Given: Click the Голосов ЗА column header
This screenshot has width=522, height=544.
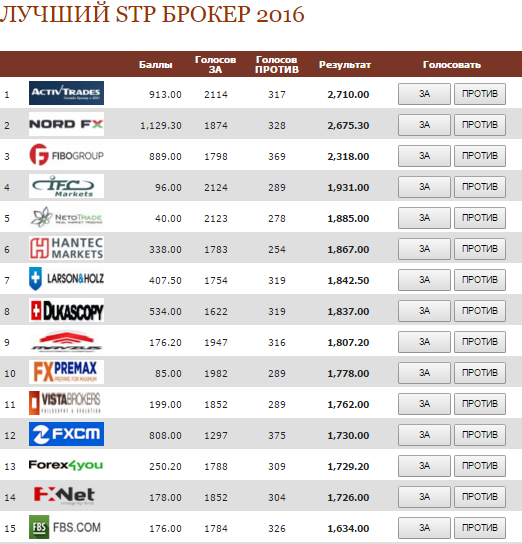Looking at the screenshot, I should pyautogui.click(x=215, y=65).
